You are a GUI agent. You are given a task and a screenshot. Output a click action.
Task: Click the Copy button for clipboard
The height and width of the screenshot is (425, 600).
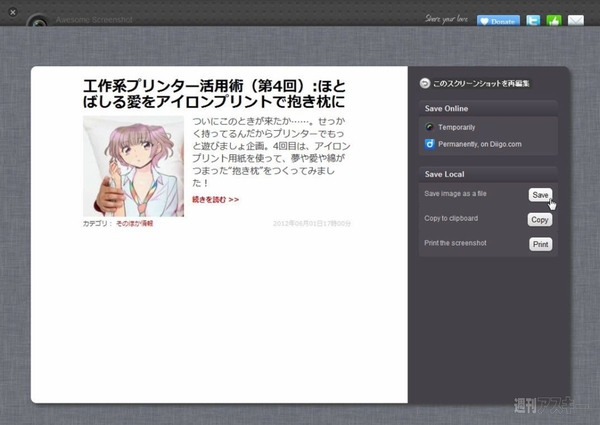pos(540,220)
